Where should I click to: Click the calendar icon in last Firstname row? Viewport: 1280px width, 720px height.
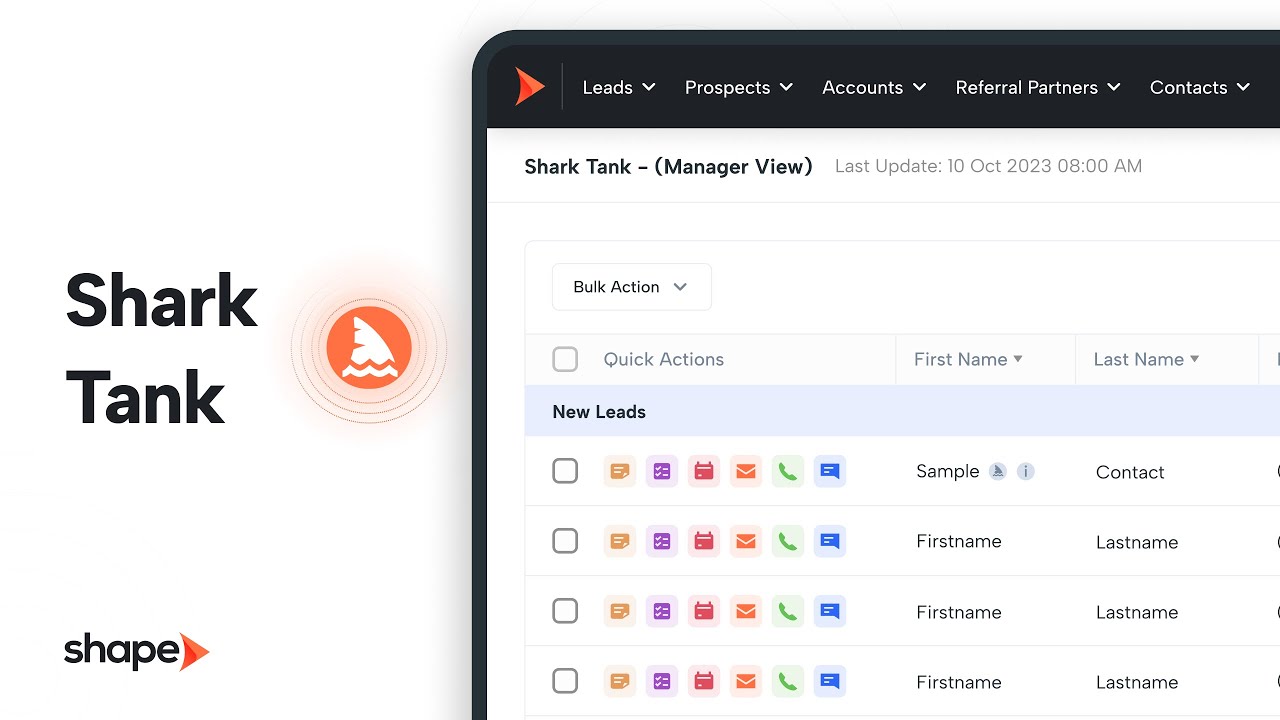tap(704, 681)
